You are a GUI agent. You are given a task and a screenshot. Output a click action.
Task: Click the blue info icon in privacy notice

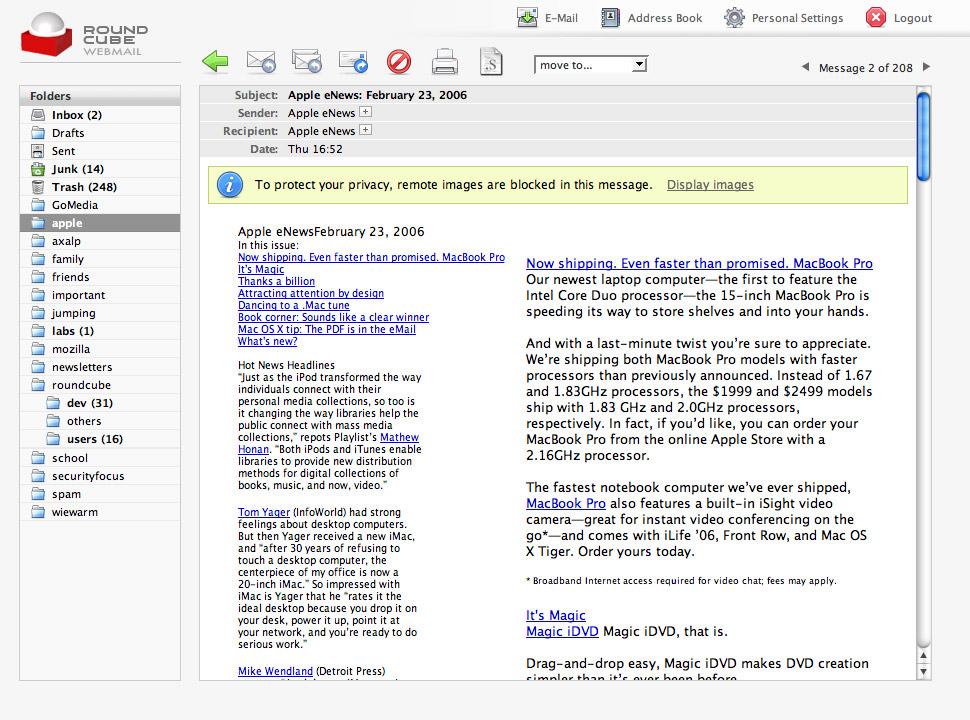[x=230, y=184]
